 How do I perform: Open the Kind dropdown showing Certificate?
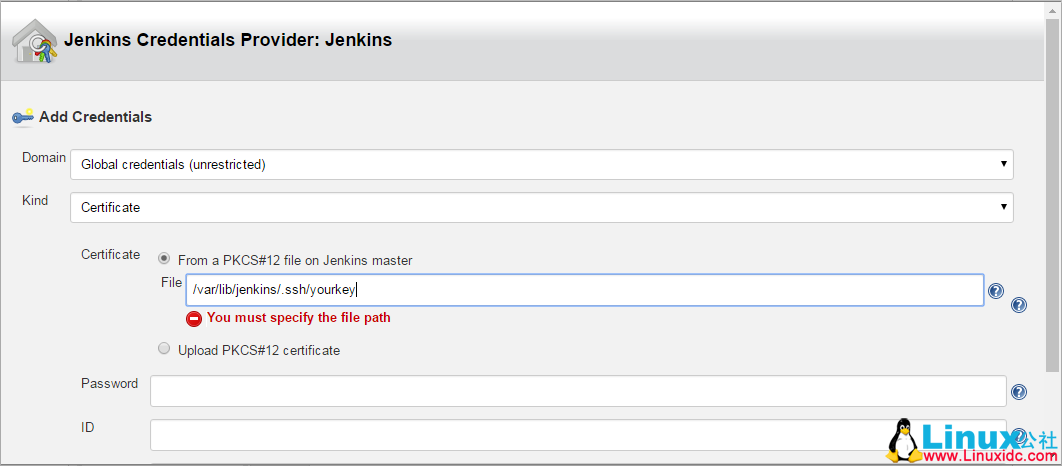click(x=542, y=208)
